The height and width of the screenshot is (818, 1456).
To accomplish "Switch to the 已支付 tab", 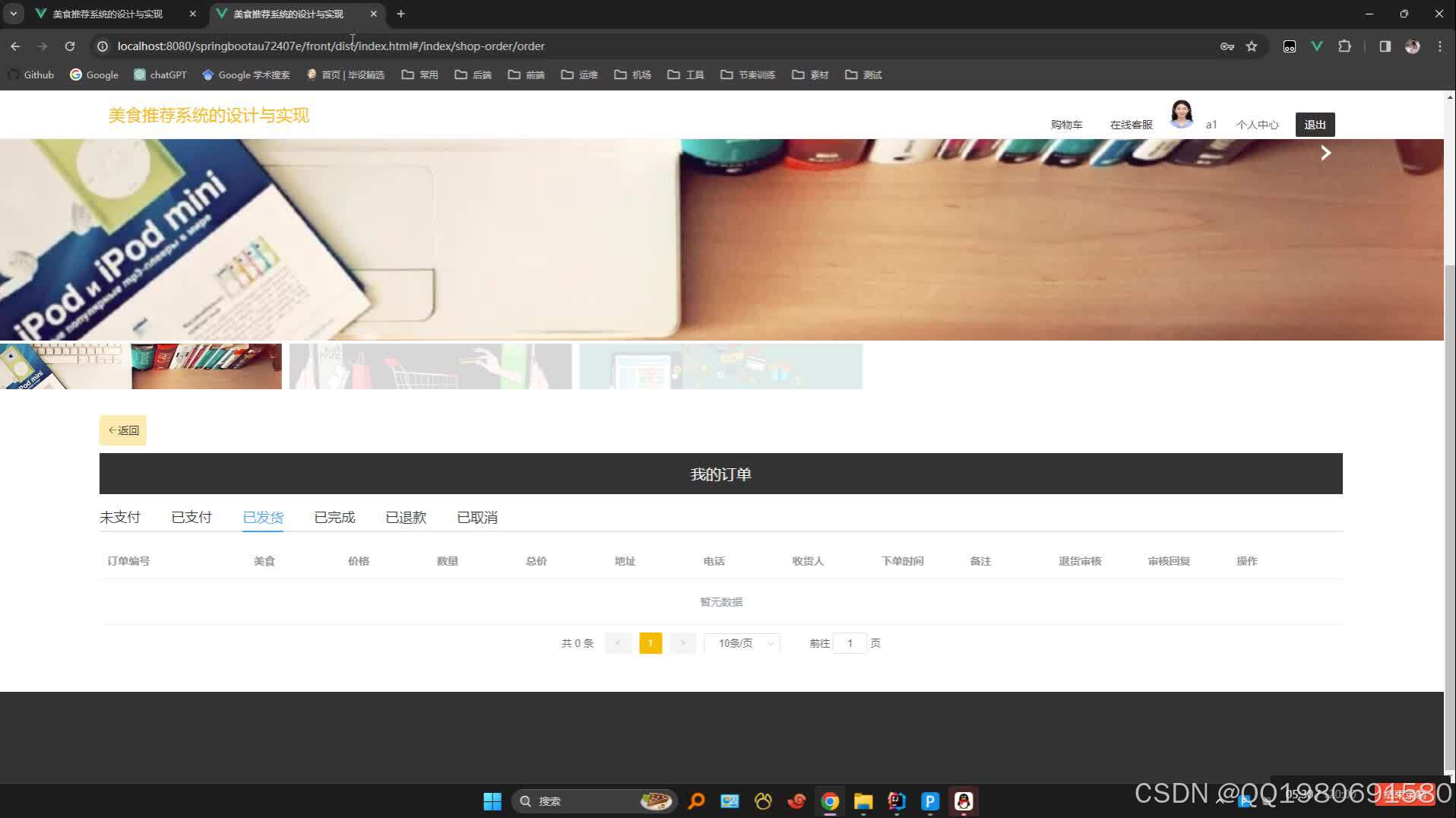I will click(x=191, y=518).
